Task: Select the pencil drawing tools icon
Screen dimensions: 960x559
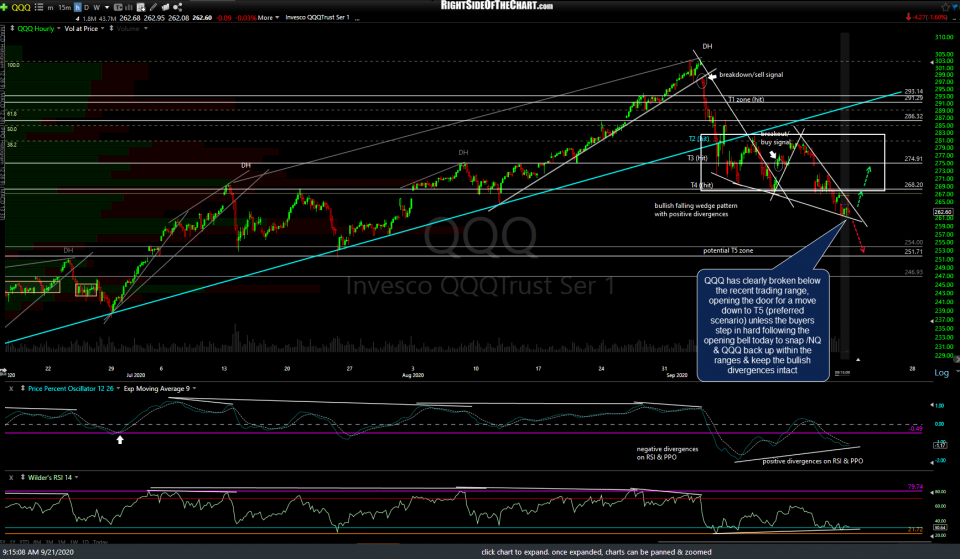Action: 153,7
